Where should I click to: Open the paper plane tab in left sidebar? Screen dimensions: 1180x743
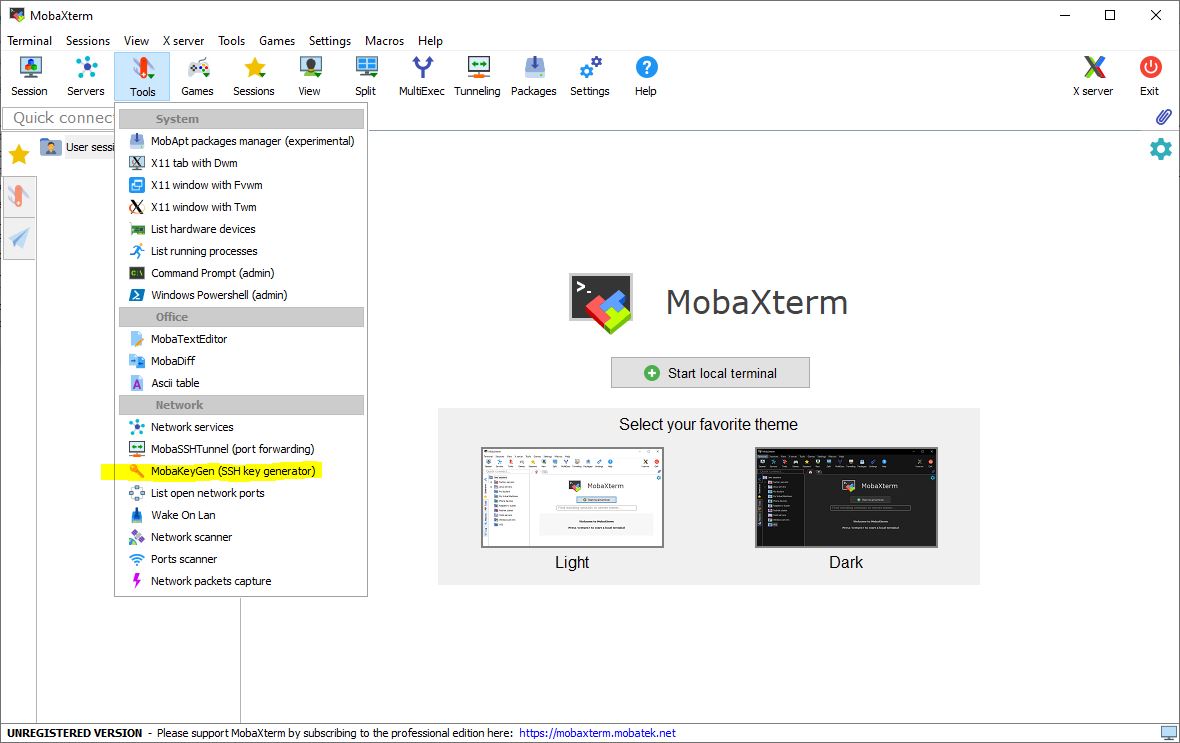click(19, 238)
